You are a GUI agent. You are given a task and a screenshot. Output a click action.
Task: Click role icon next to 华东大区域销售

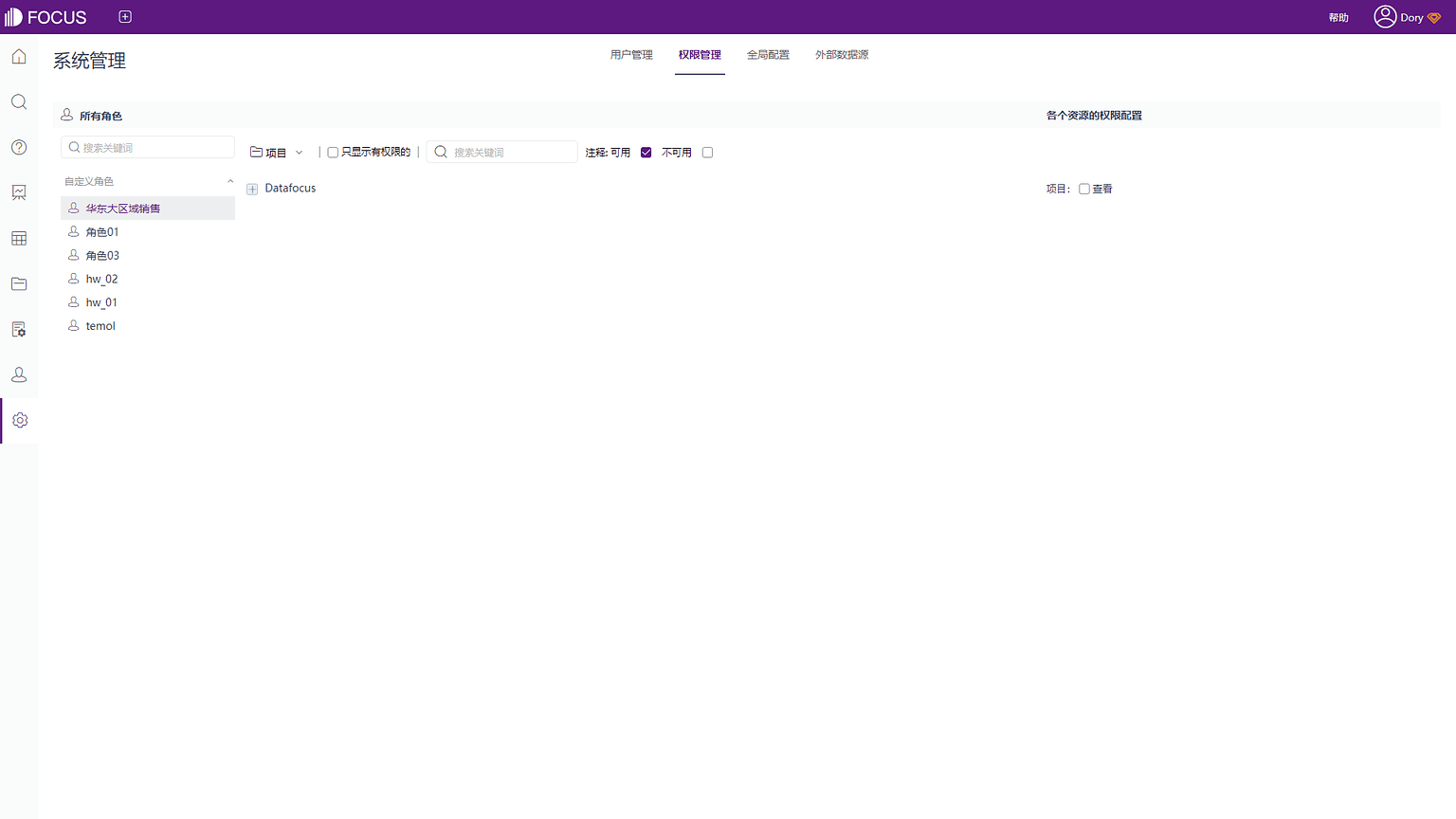pyautogui.click(x=74, y=208)
